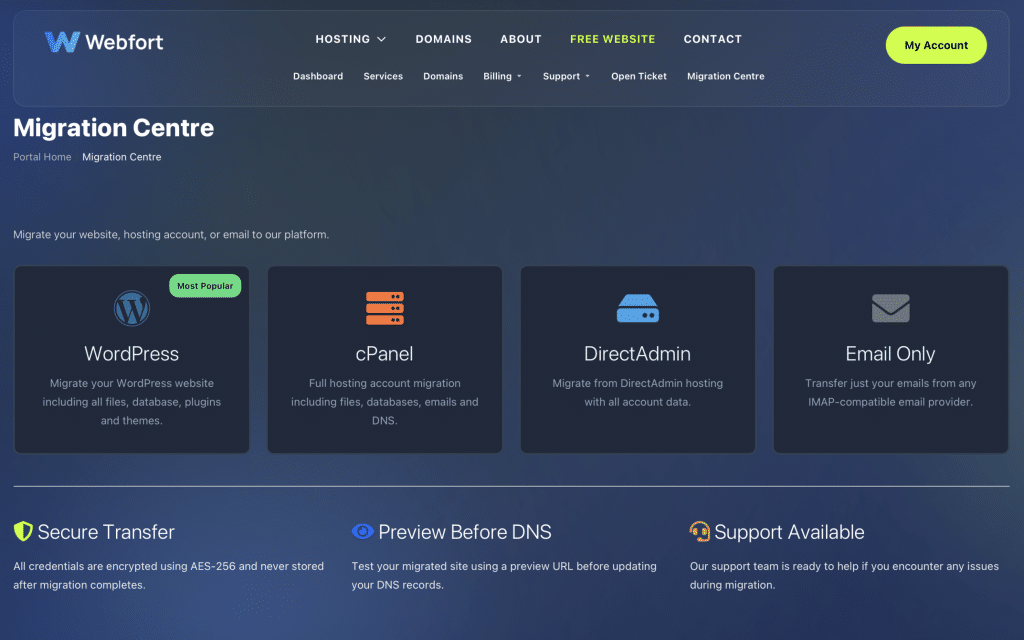Open the About page
The width and height of the screenshot is (1024, 640).
click(x=520, y=39)
